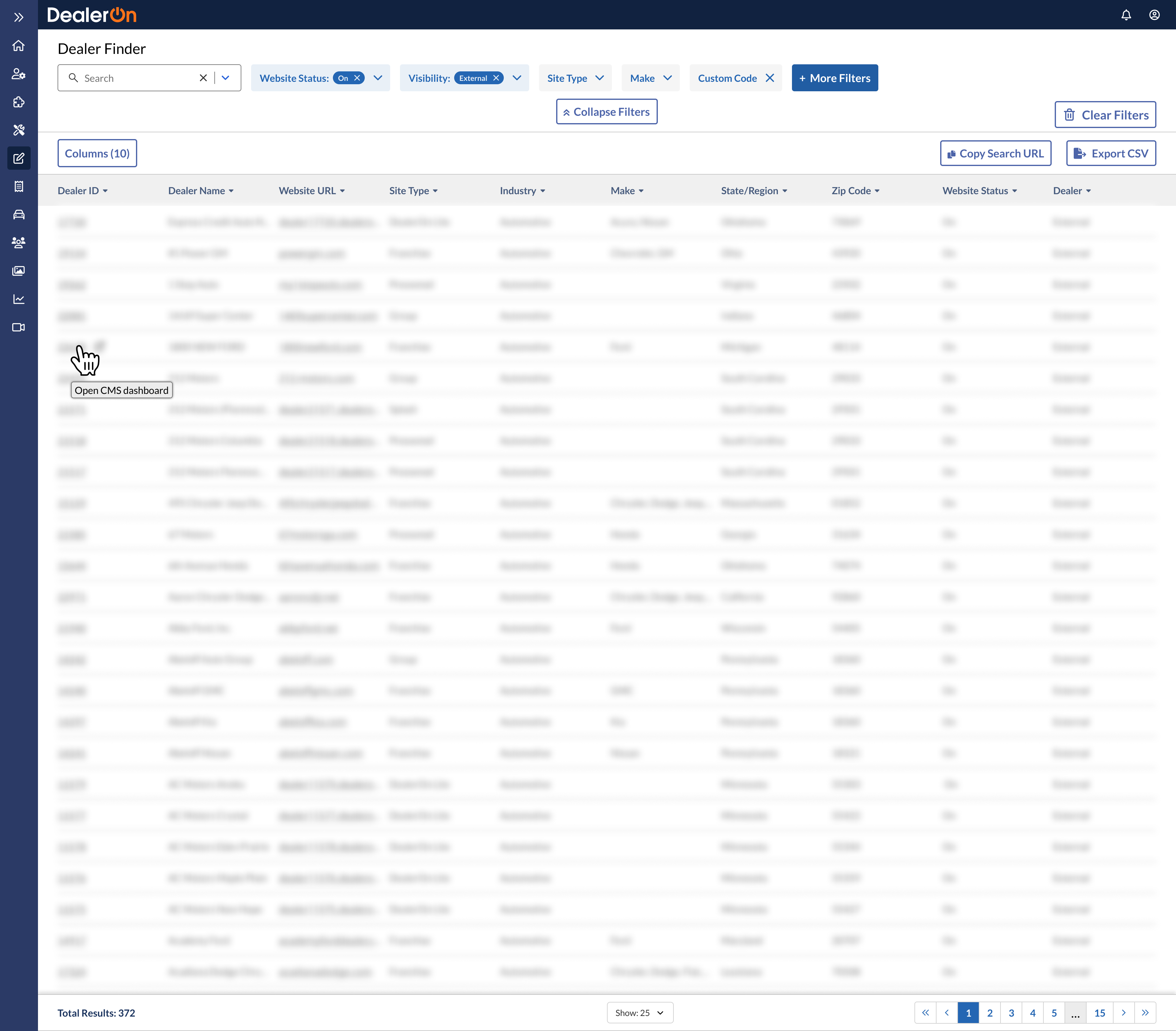This screenshot has width=1176, height=1031.
Task: Expand the Visibility filter dropdown
Action: click(x=517, y=78)
